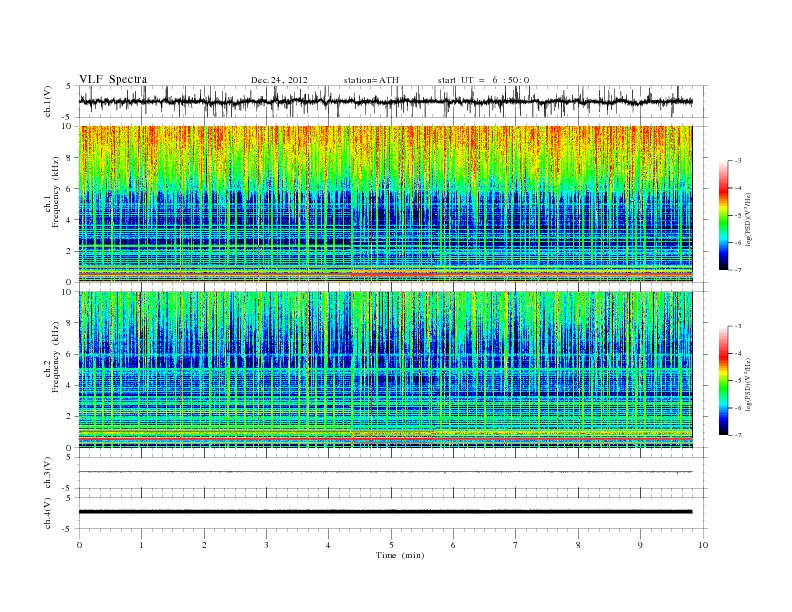
Task: Click the "2" kHz tick of ch.2 spectrogram
Action: (70, 417)
